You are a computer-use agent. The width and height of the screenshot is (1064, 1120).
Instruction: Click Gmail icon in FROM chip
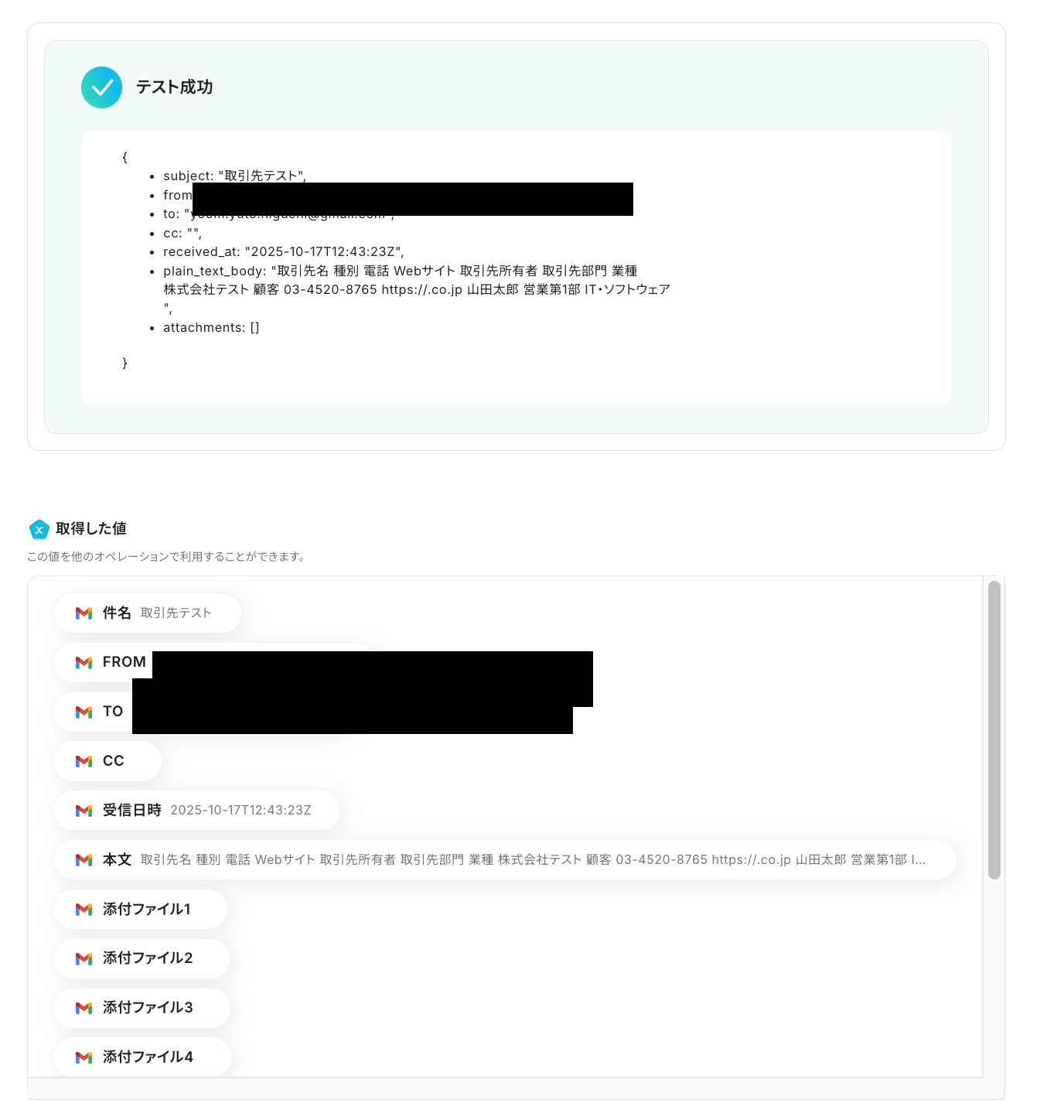(84, 663)
